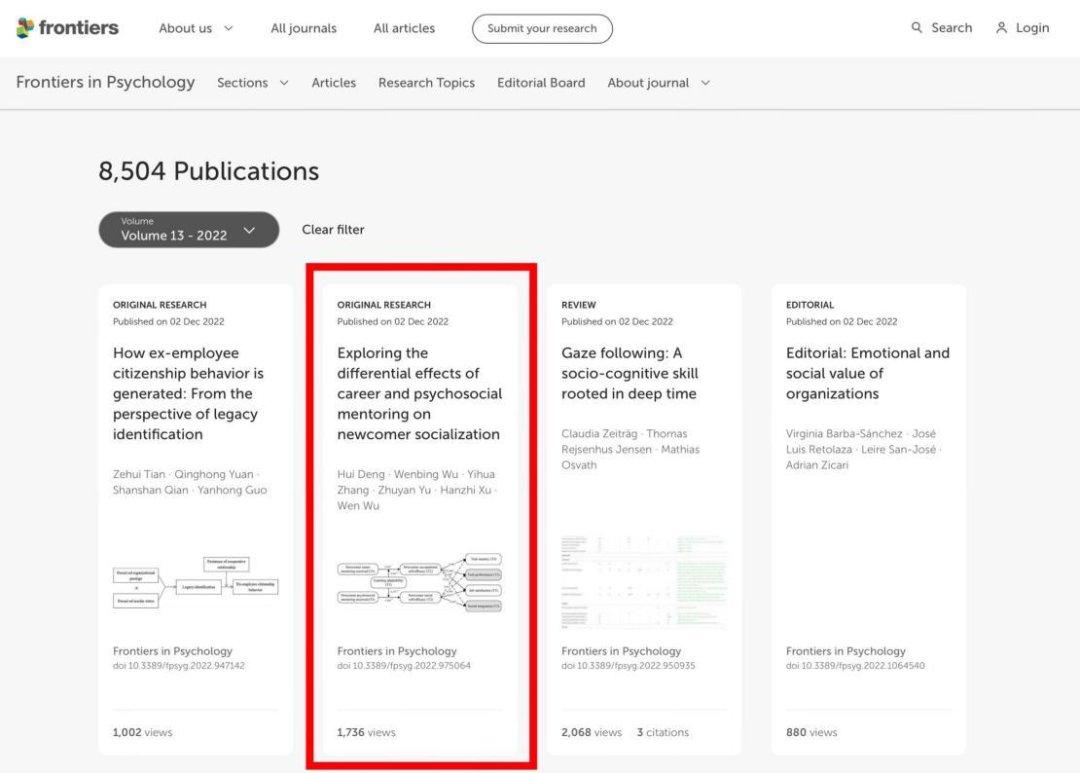Expand the Sections dropdown
Image resolution: width=1080 pixels, height=773 pixels.
click(x=252, y=83)
